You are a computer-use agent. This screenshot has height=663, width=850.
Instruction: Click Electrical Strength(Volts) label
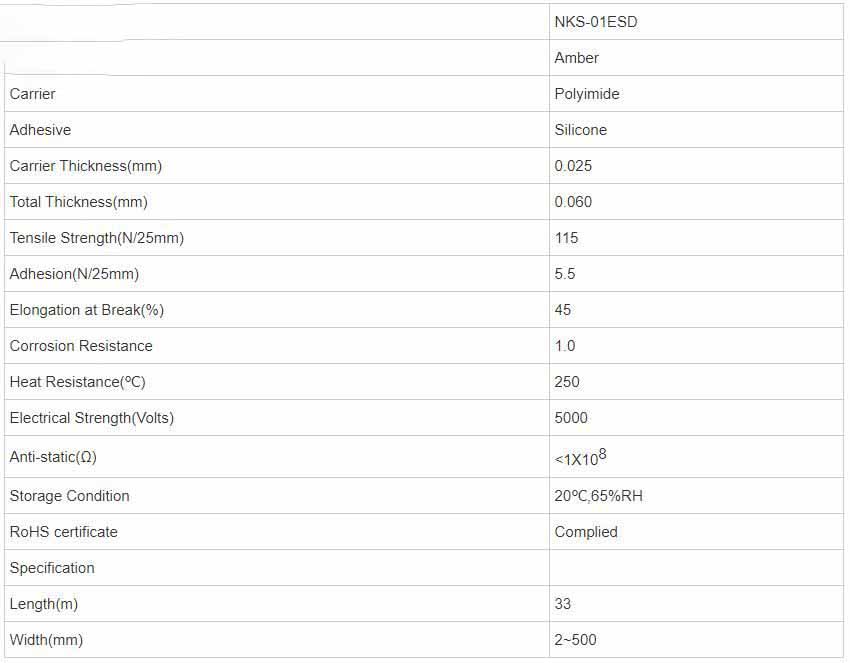pos(91,418)
